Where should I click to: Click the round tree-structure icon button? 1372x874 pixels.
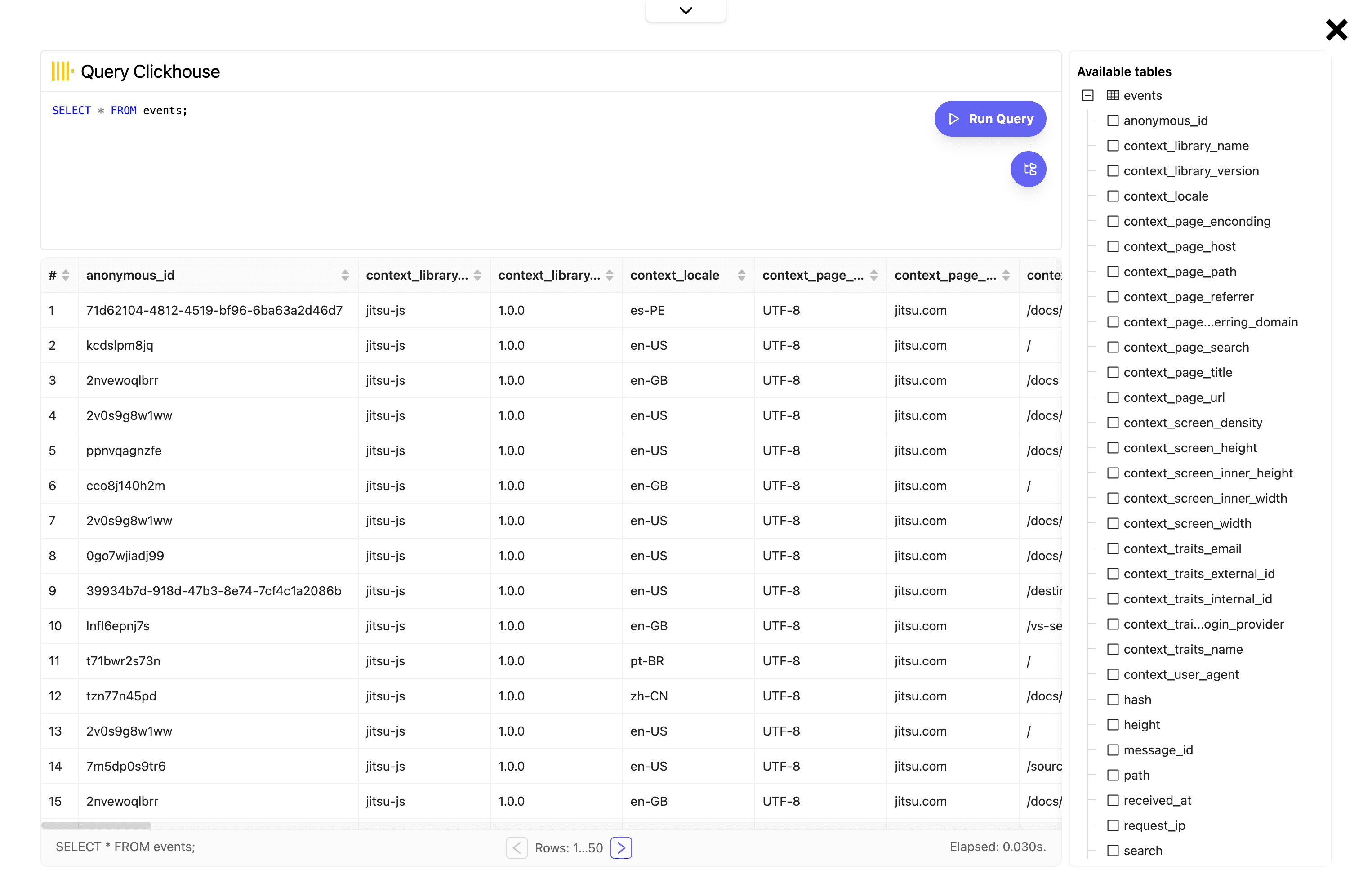[1028, 169]
